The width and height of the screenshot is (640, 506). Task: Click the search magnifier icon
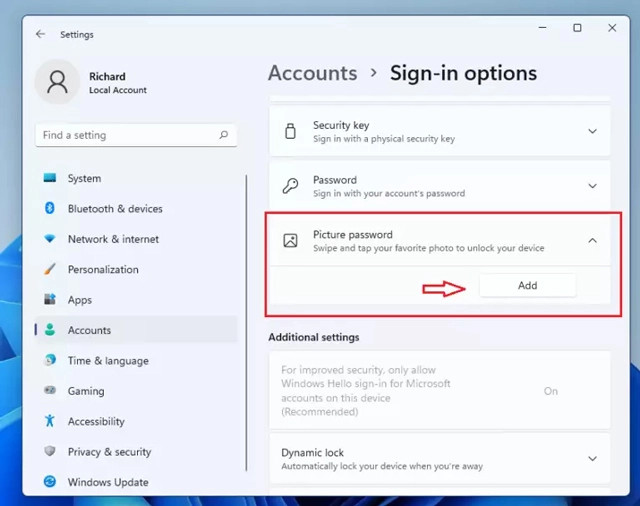pyautogui.click(x=224, y=135)
